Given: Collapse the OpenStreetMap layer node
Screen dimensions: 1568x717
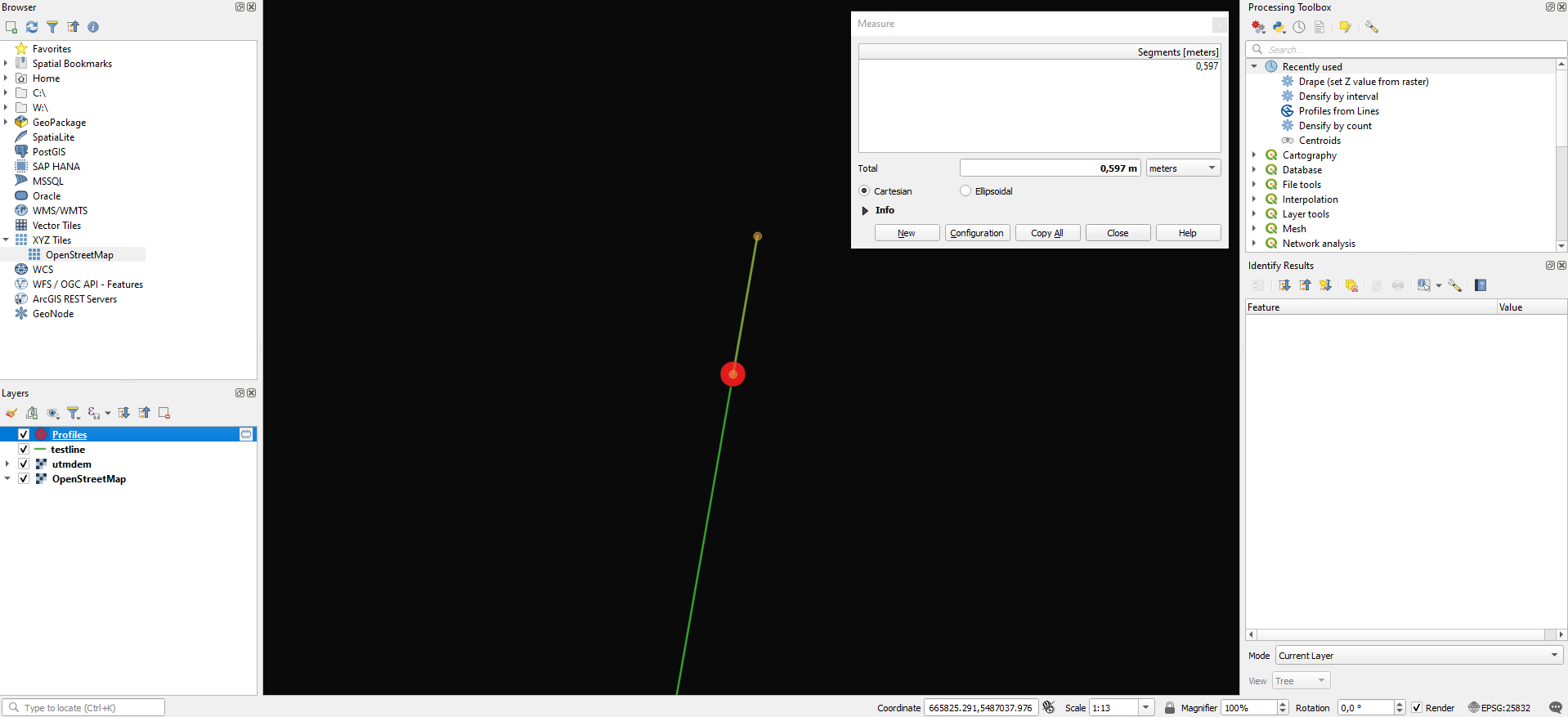Looking at the screenshot, I should click(7, 478).
